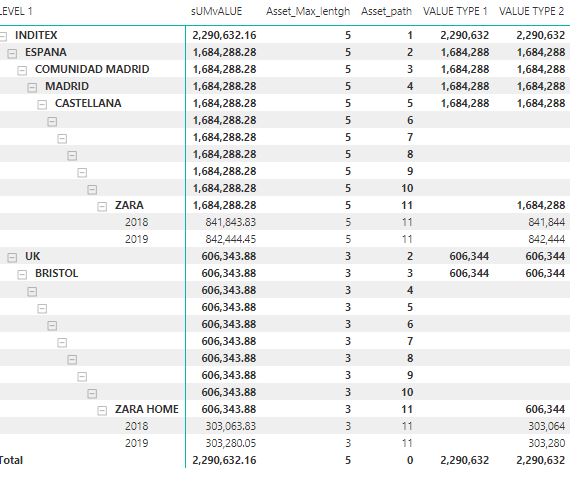Image resolution: width=583 pixels, height=481 pixels.
Task: Collapse the blank 1,684,288.28 row with Asset_path 10
Action: pyautogui.click(x=92, y=190)
